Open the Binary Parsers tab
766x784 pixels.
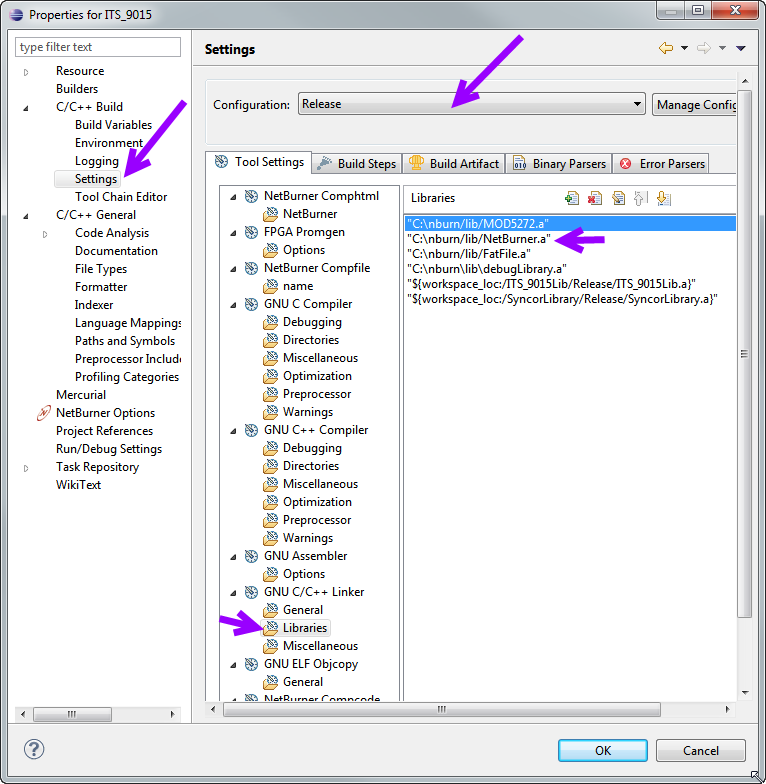pyautogui.click(x=559, y=163)
